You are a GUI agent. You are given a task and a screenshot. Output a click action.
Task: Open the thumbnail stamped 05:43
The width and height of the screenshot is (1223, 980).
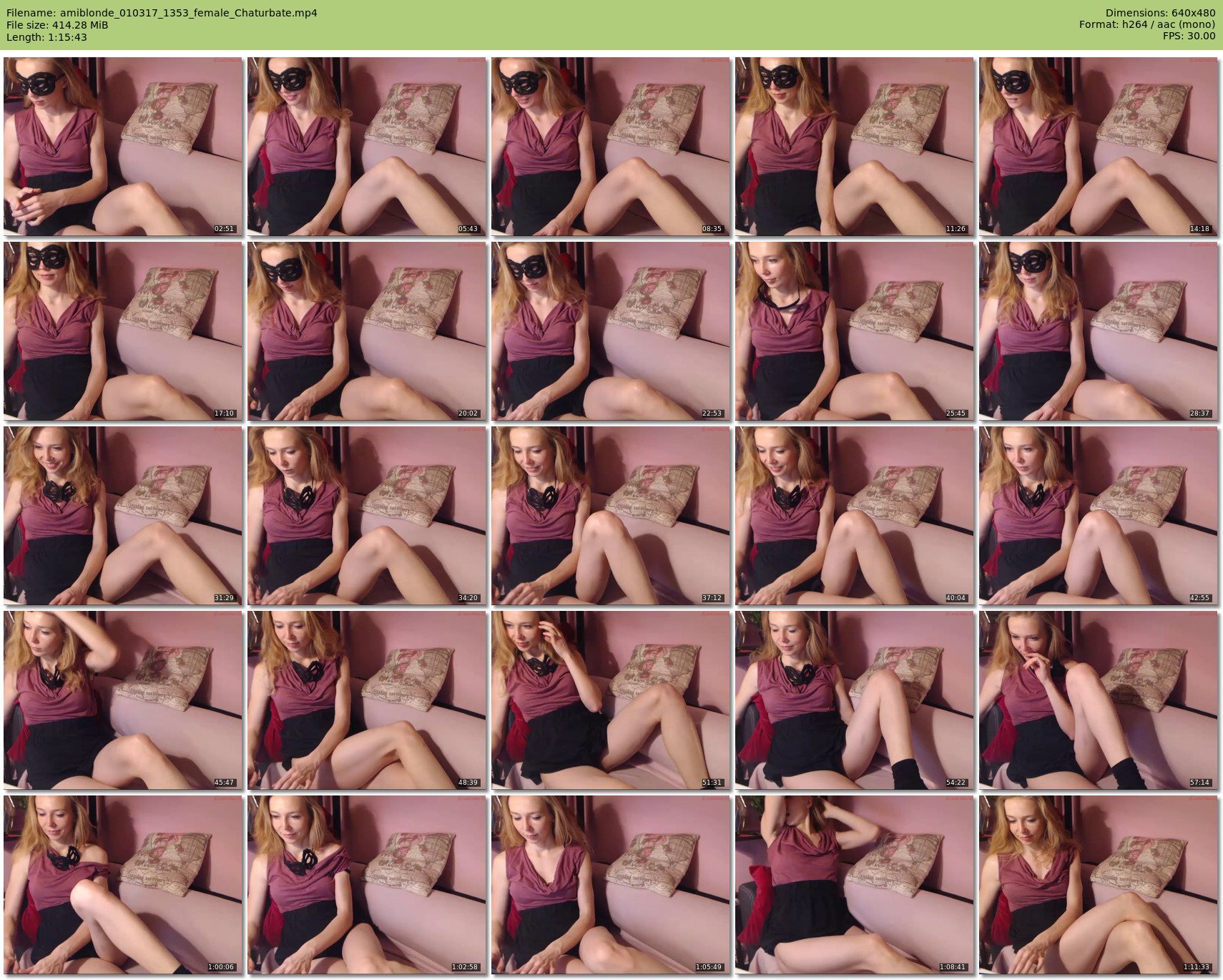[367, 147]
